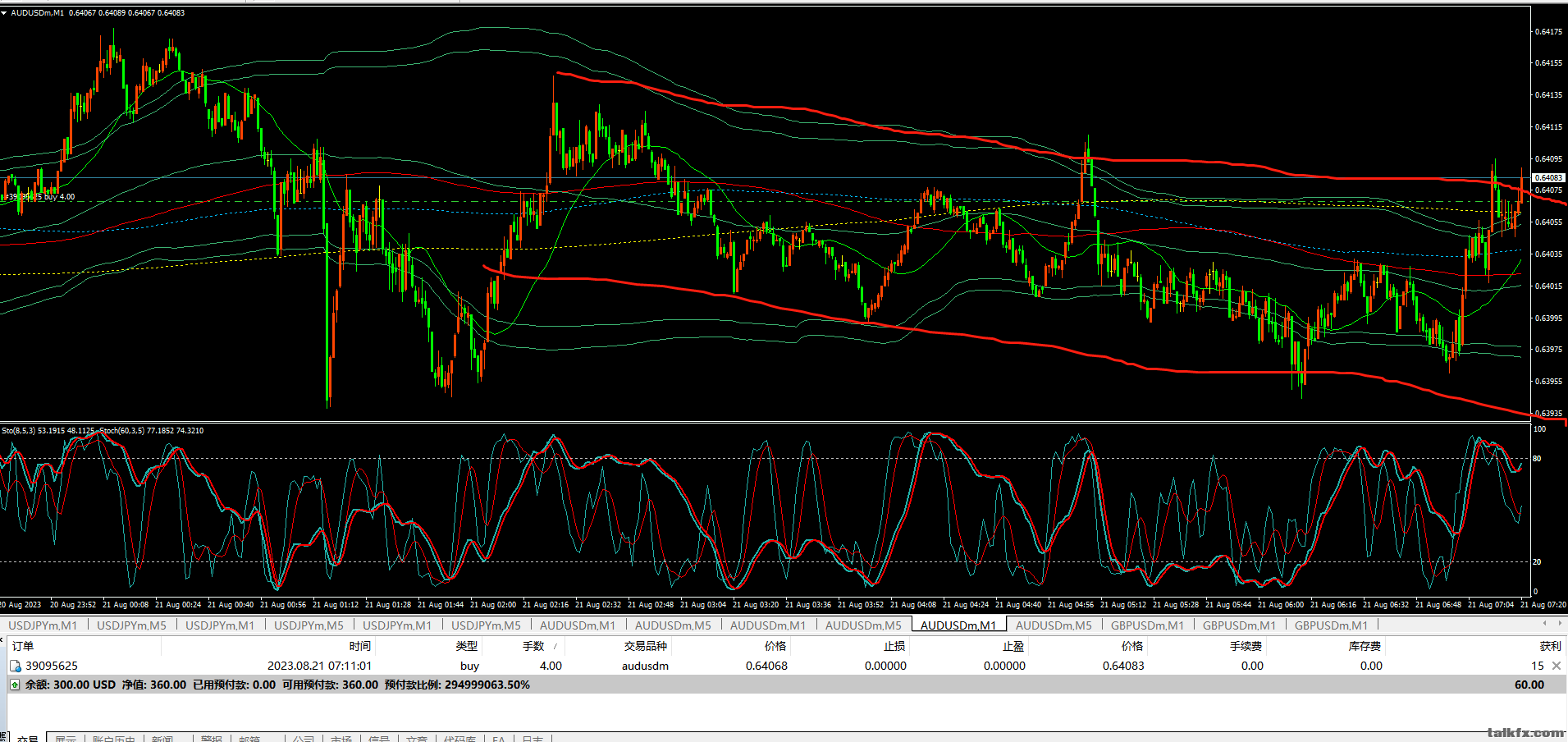Select the '#39095625 buy 4.00' order line label

[39, 197]
